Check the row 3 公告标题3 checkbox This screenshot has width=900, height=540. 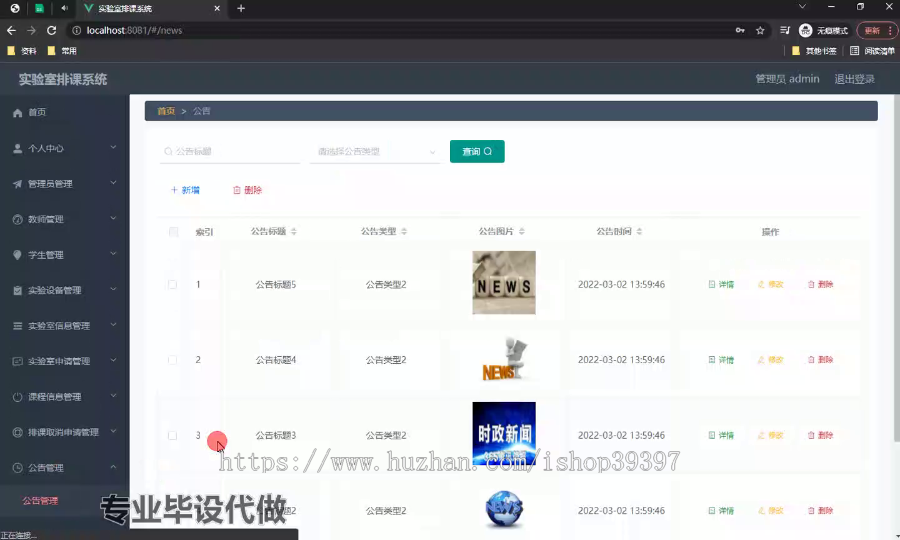click(172, 436)
